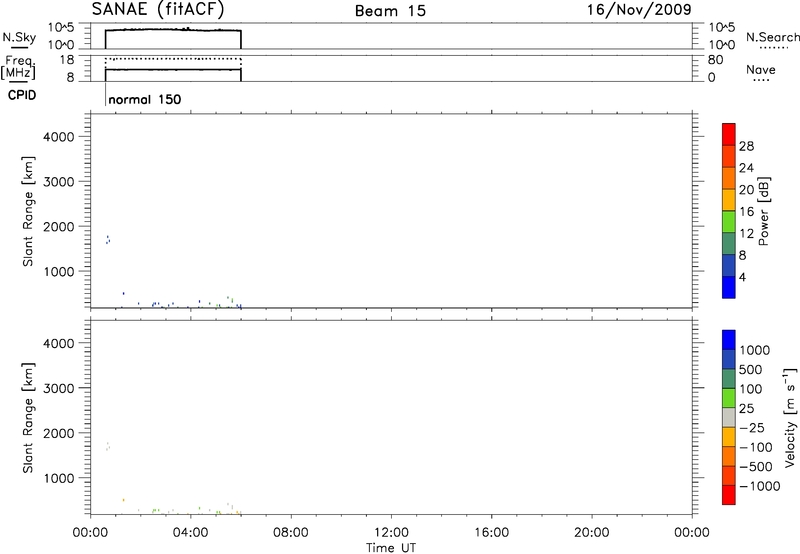This screenshot has height=554, width=800.
Task: Click the "Freq. [MHz]" axis label
Action: pos(19,67)
